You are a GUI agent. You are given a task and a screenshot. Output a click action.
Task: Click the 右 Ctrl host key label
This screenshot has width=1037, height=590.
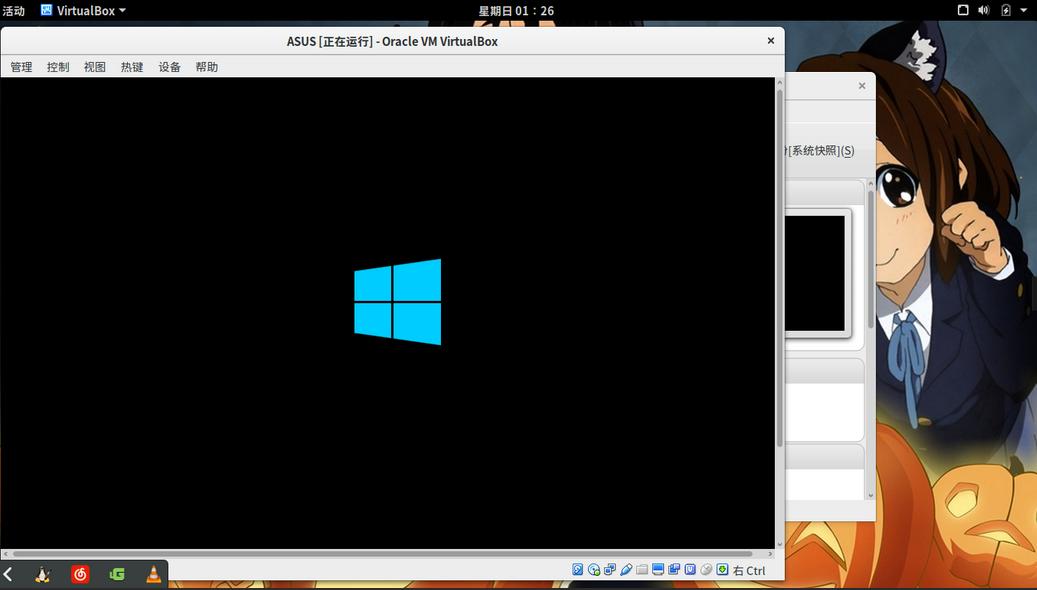click(749, 571)
